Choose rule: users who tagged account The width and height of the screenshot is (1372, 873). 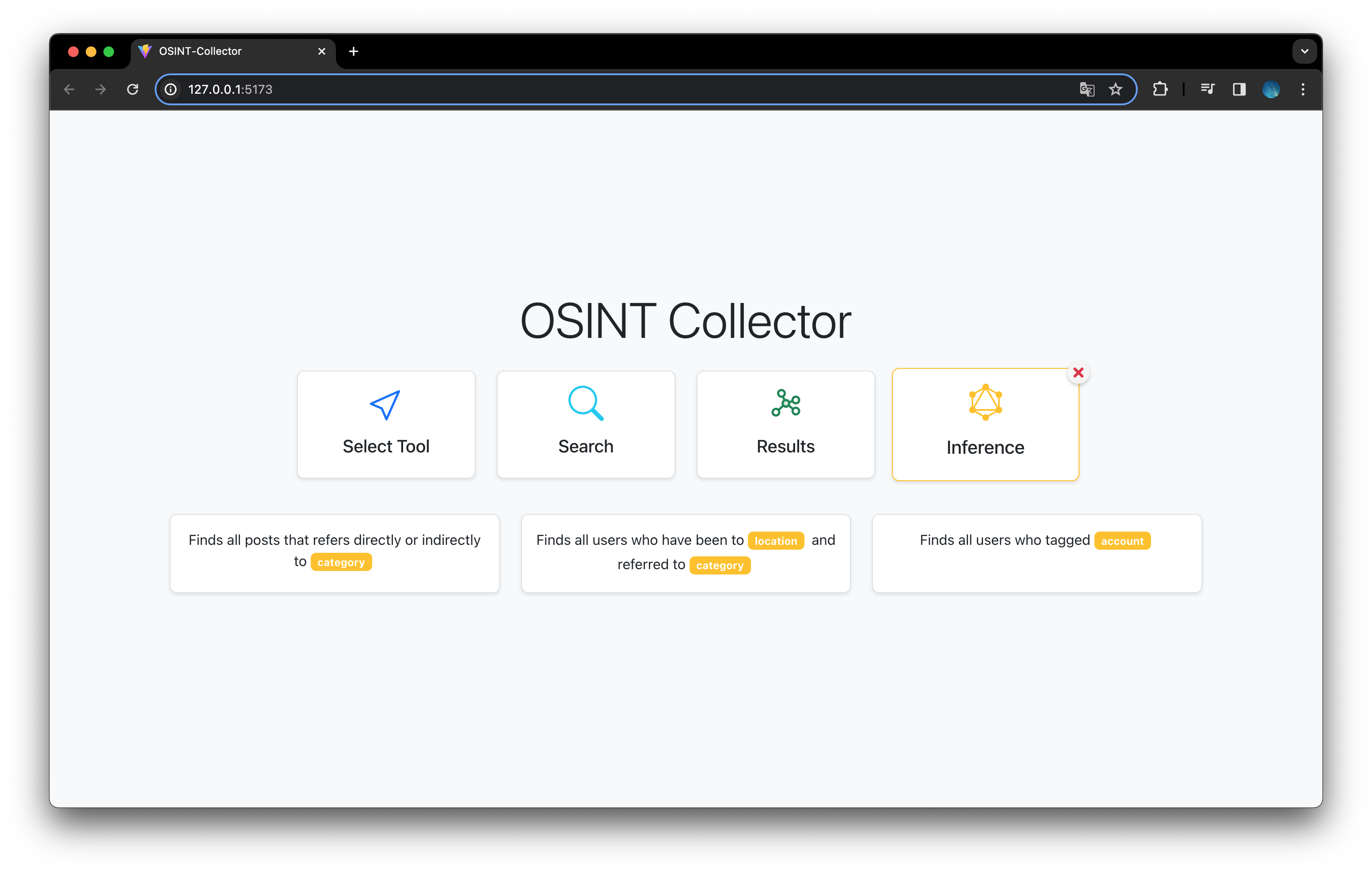[1037, 553]
